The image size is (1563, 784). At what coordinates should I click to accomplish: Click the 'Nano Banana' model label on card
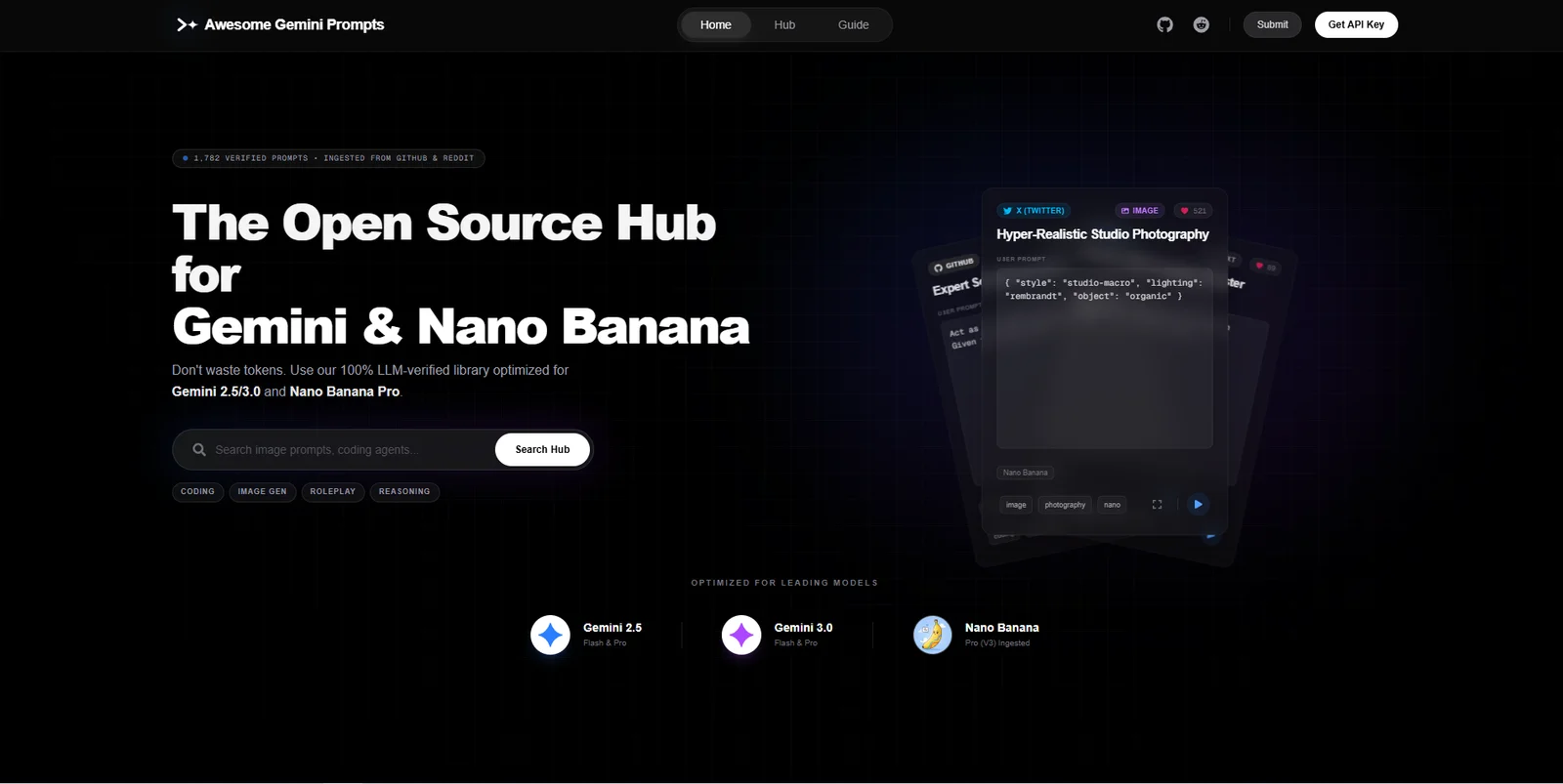(1025, 473)
